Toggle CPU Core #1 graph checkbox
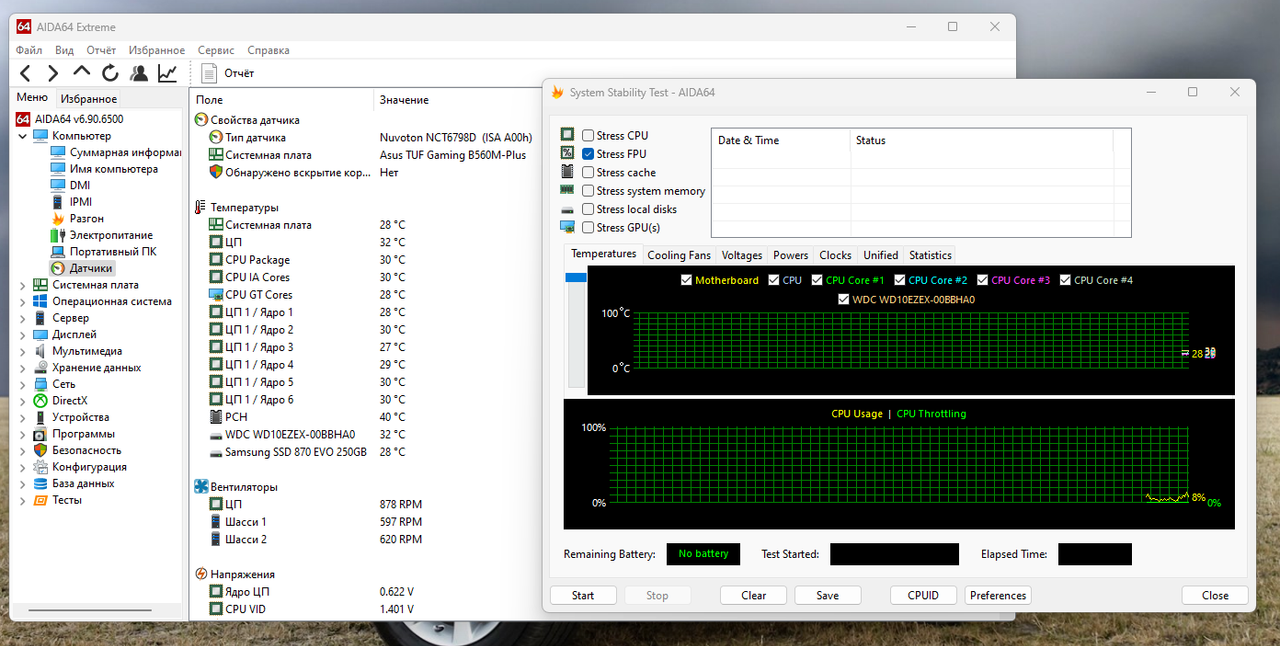Image resolution: width=1280 pixels, height=646 pixels. (817, 280)
